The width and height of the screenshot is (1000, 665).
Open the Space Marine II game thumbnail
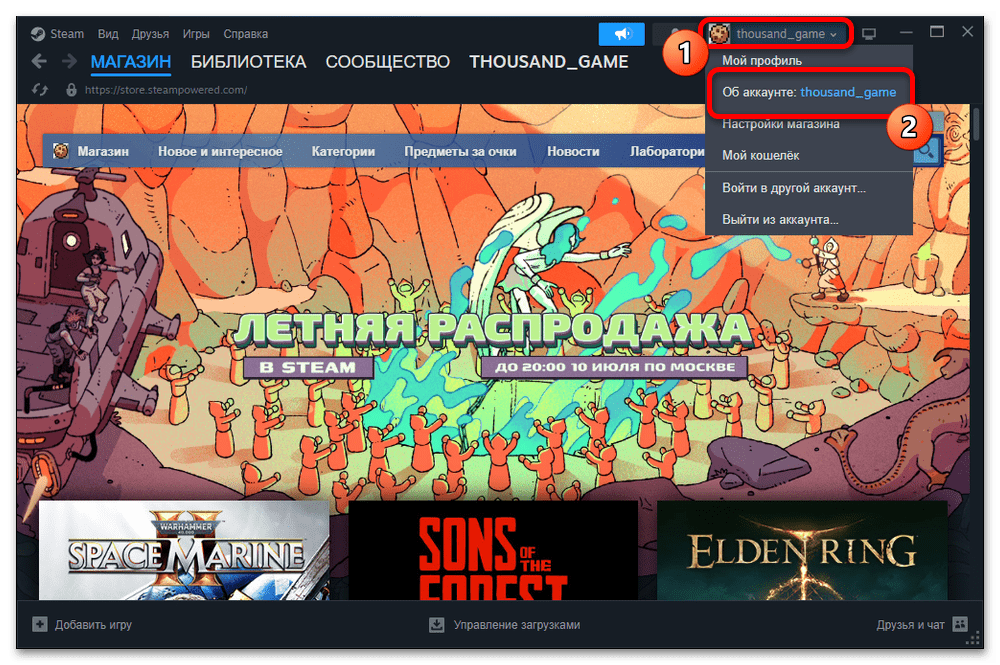pos(184,550)
